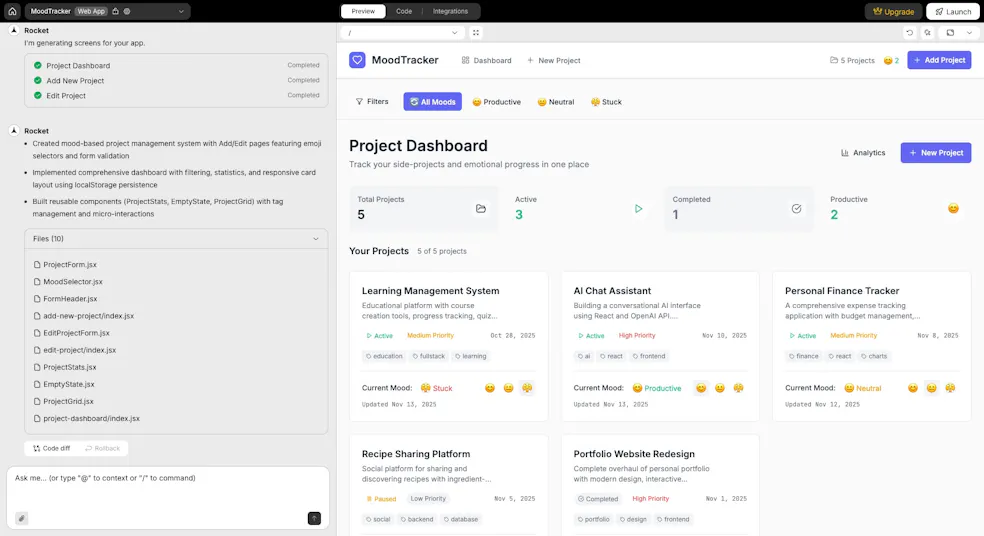This screenshot has width=984, height=536.
Task: Open the device view chevron dropdown
Action: 970,33
